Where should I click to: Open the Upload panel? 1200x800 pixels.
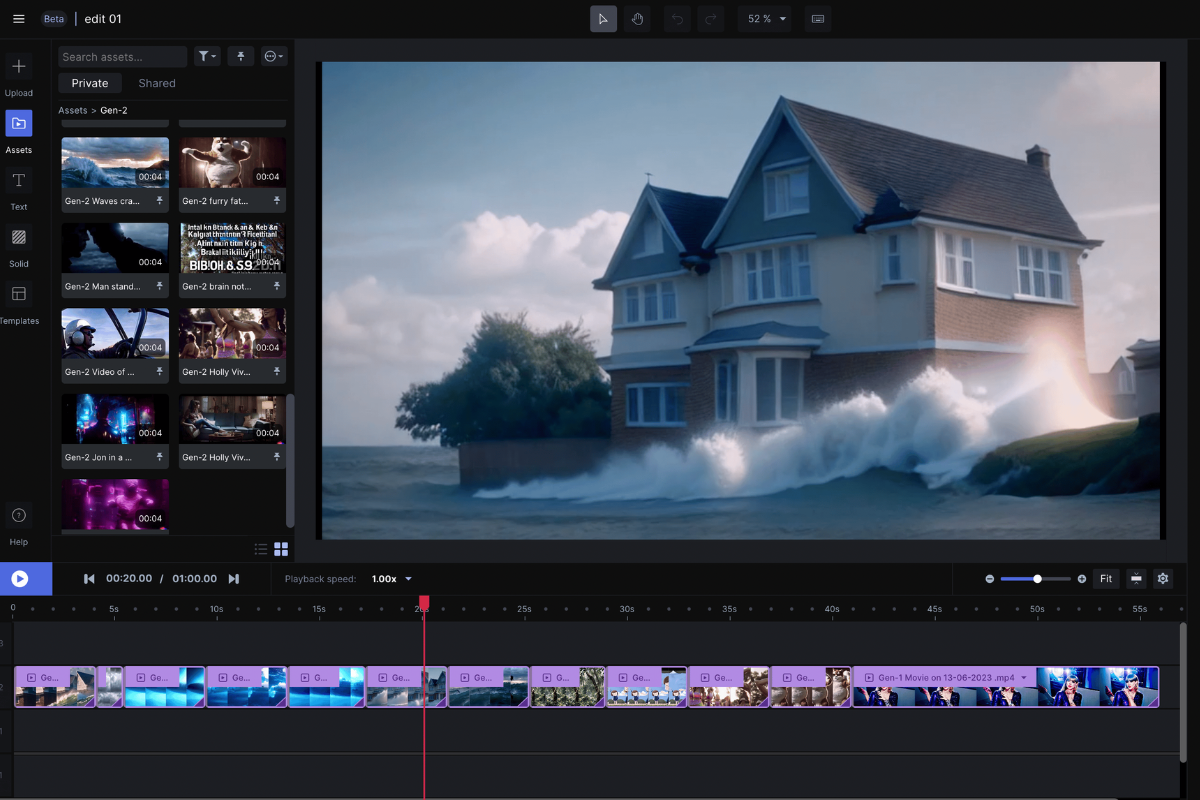18,67
